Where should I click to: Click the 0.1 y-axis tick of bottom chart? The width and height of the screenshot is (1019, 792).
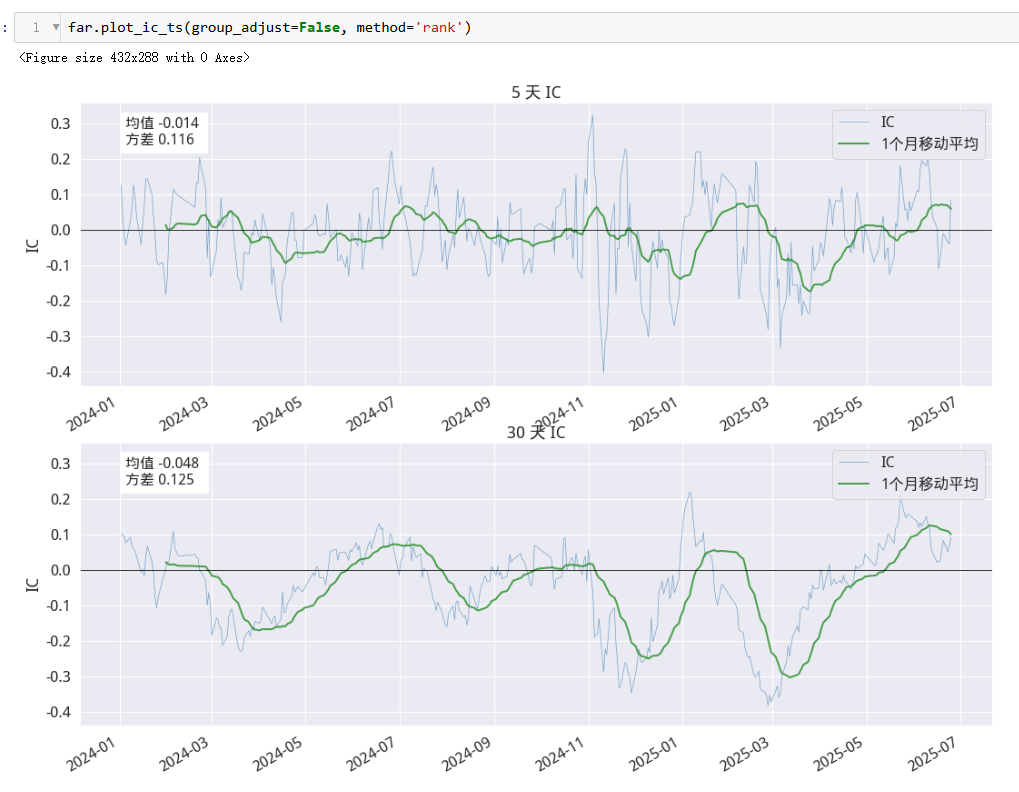click(x=60, y=535)
